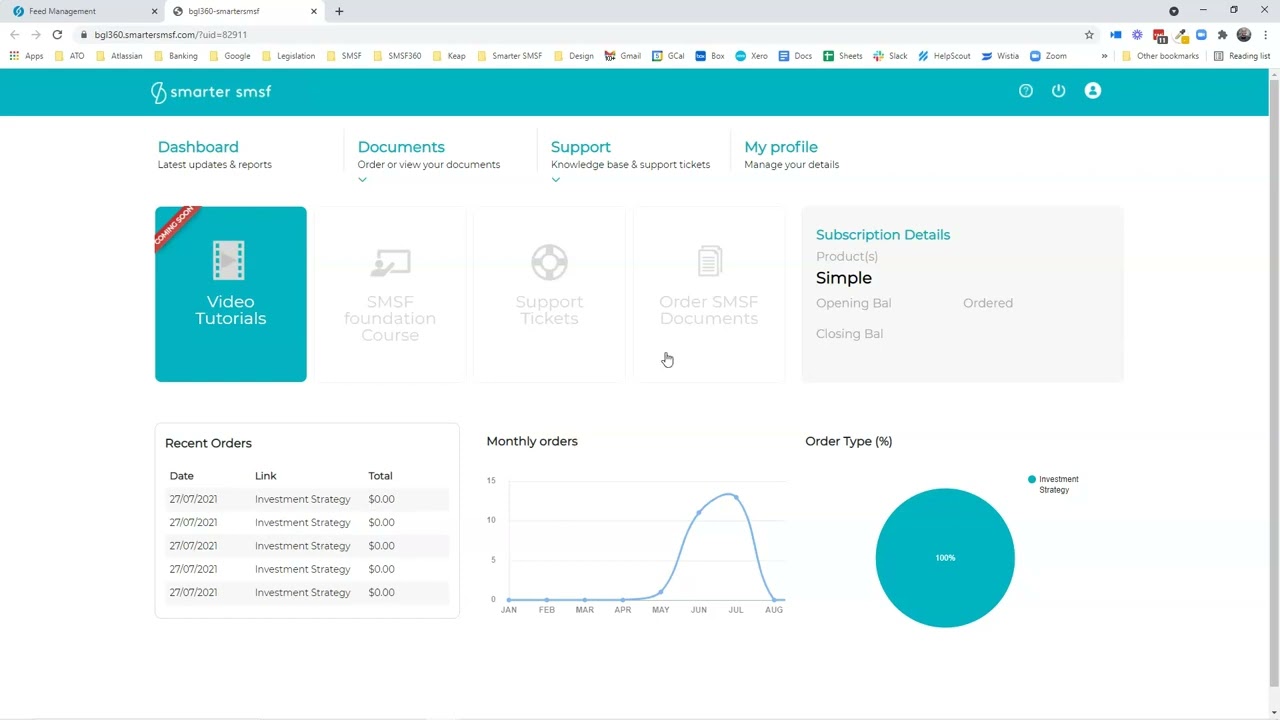Open the GCal bookmark
This screenshot has height=720, width=1280.
click(668, 56)
